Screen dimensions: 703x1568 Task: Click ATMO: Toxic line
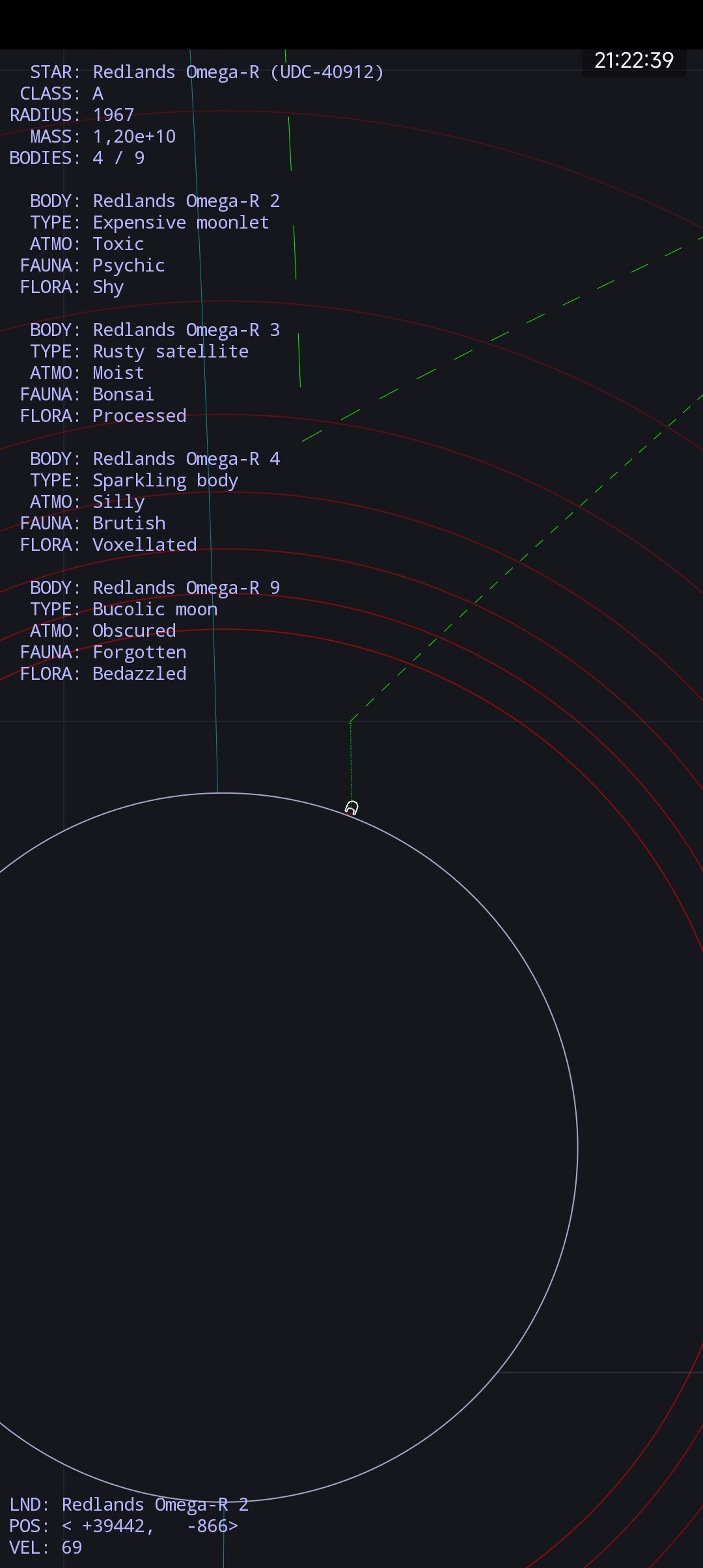(x=87, y=244)
